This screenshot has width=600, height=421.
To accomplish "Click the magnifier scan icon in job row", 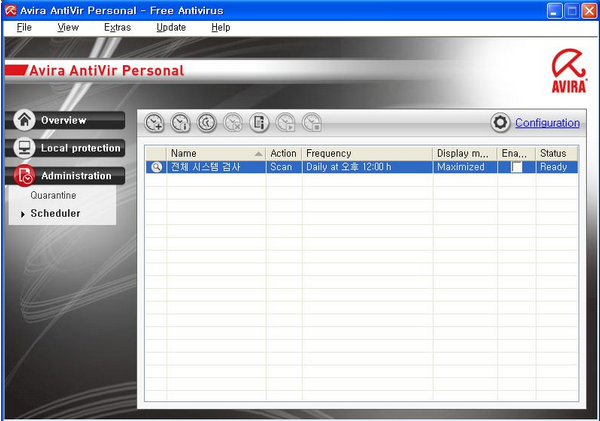I will (156, 167).
